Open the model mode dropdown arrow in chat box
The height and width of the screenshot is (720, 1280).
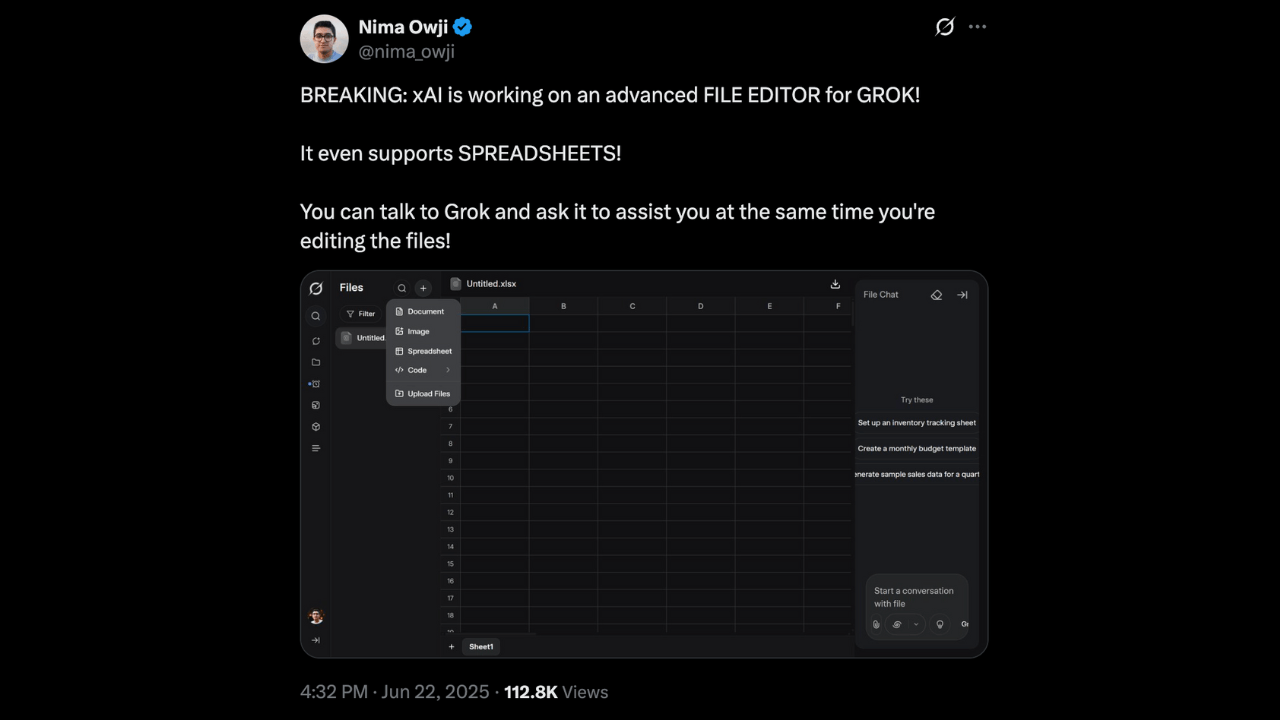[916, 624]
